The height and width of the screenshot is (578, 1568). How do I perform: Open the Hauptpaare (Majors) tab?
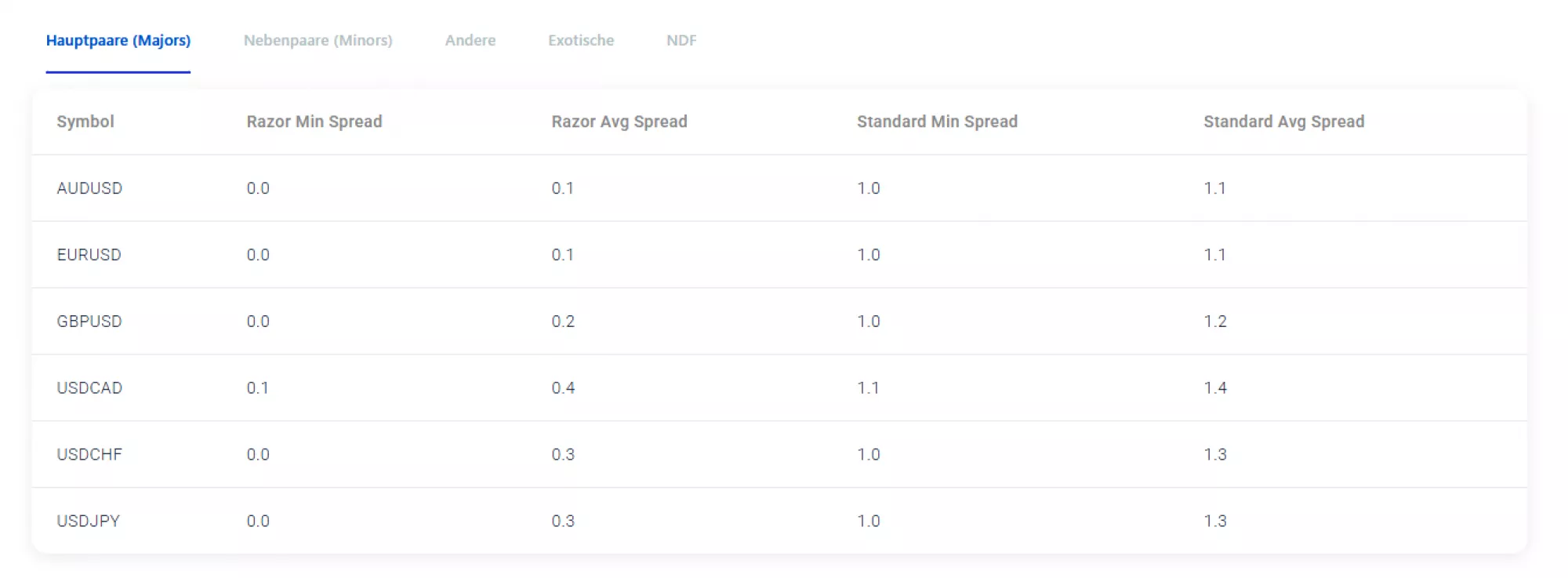pos(118,41)
